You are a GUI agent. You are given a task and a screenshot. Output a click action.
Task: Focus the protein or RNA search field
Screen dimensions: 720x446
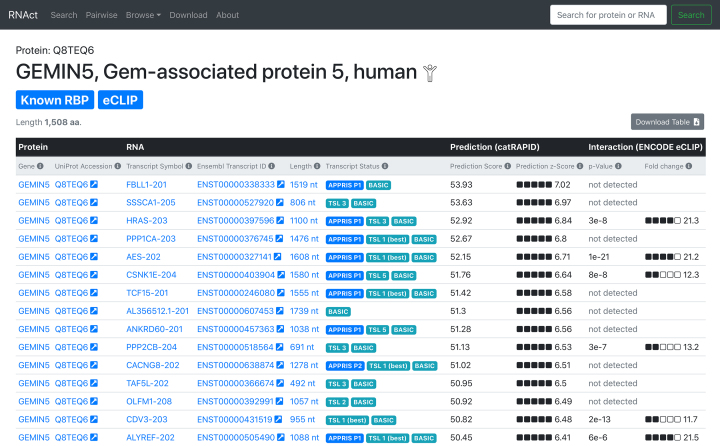coord(607,15)
